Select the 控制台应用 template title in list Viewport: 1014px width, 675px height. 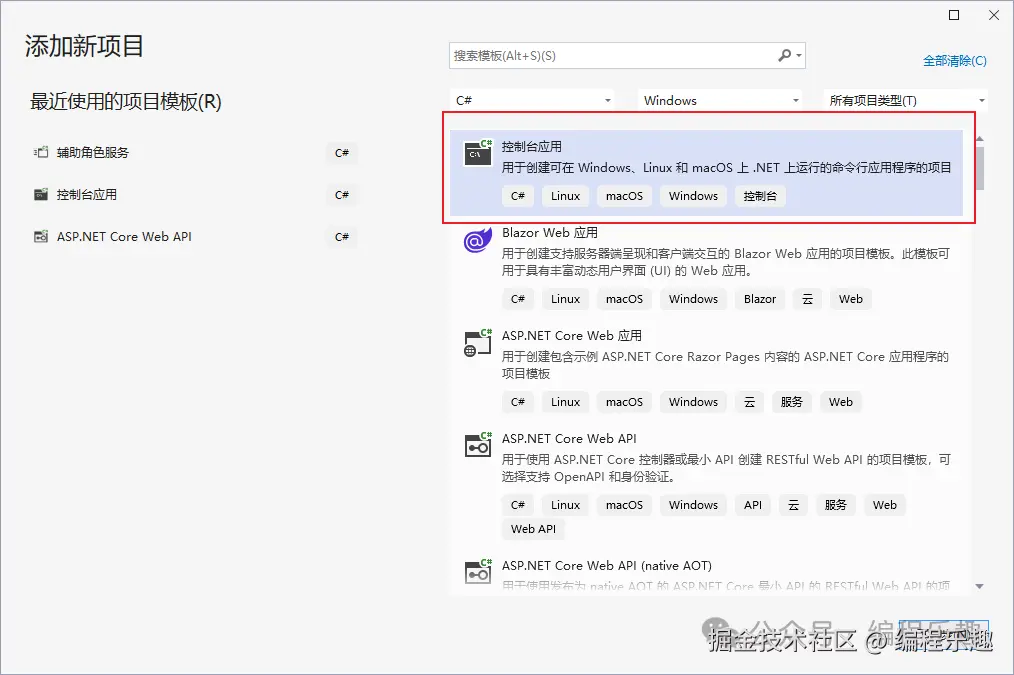point(532,146)
